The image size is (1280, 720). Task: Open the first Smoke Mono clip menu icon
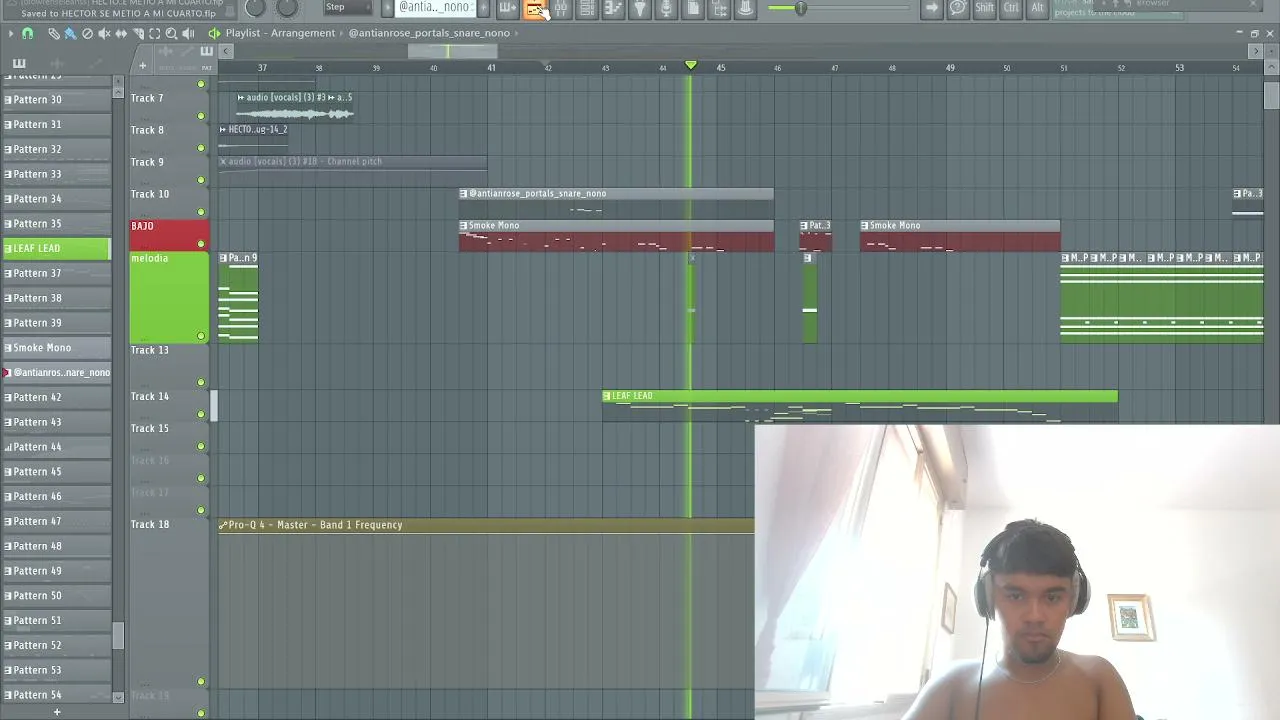(464, 226)
